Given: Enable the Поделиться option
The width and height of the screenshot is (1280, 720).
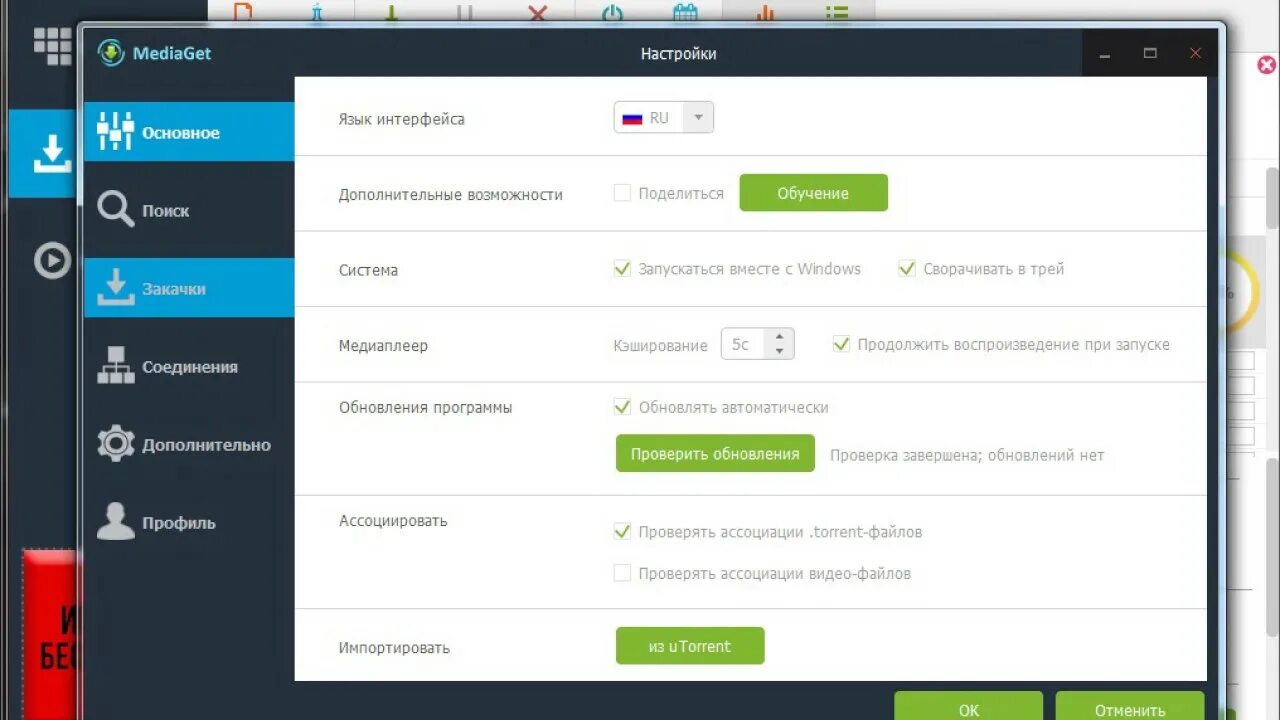Looking at the screenshot, I should click(x=622, y=194).
